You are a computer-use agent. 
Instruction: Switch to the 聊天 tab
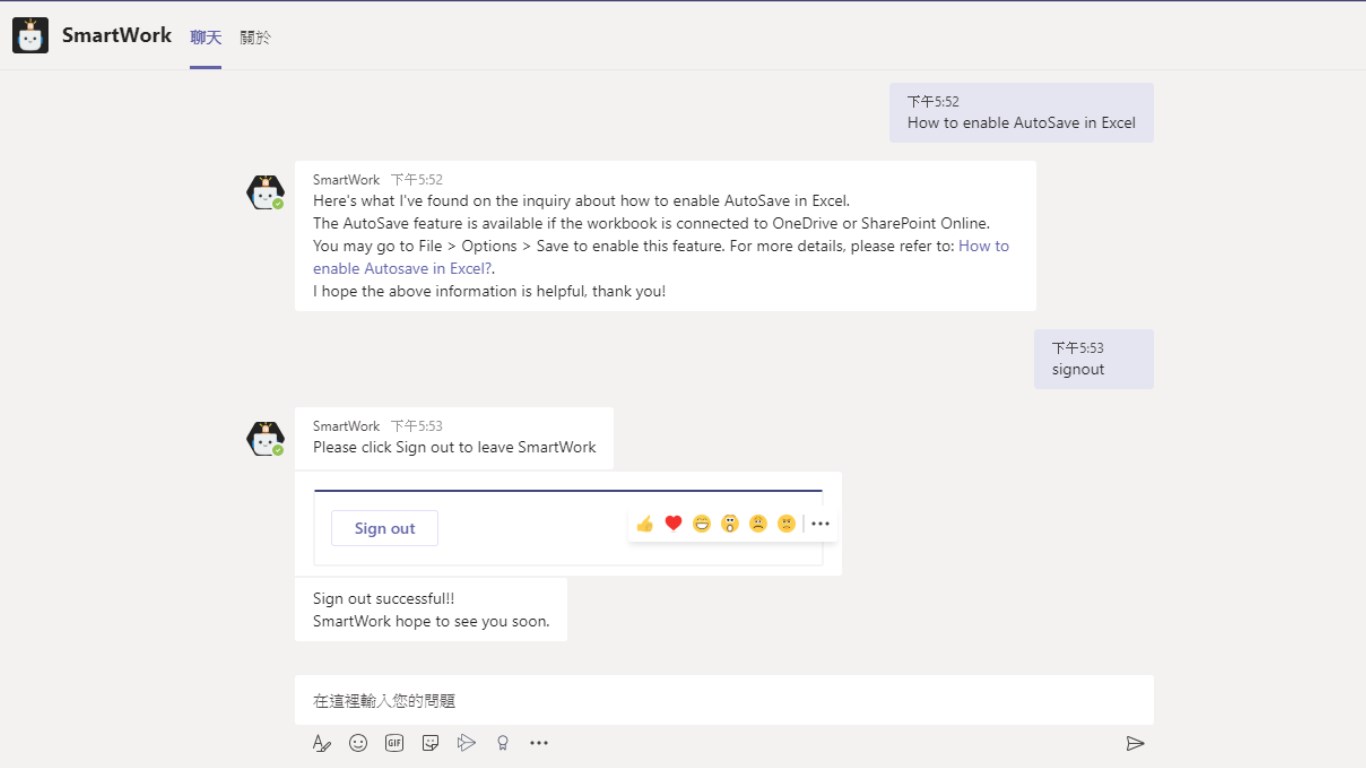(x=206, y=38)
